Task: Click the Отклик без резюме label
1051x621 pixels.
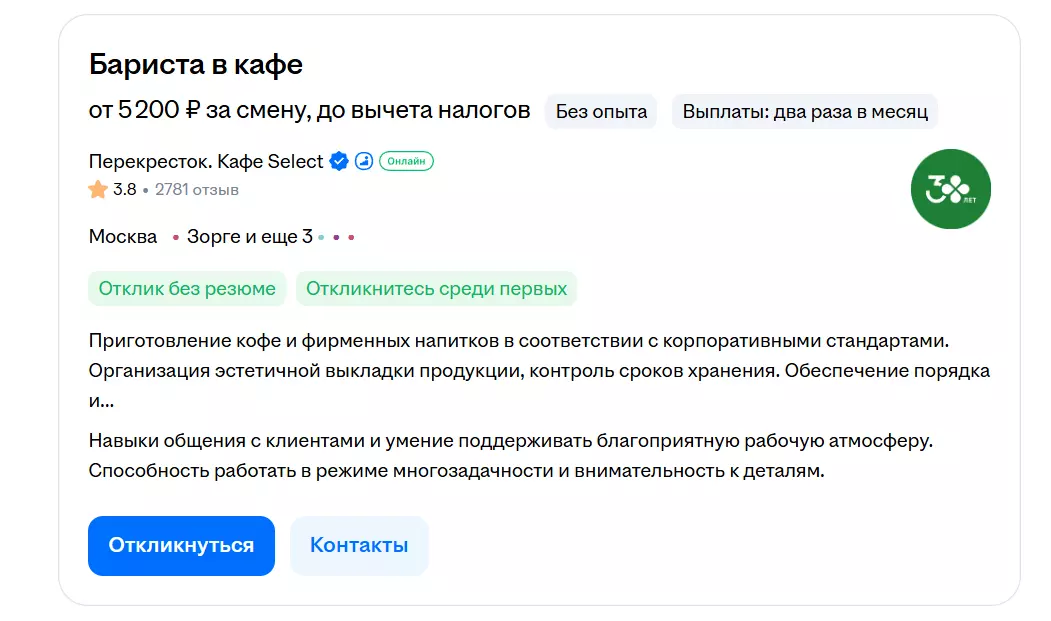Action: tap(187, 289)
